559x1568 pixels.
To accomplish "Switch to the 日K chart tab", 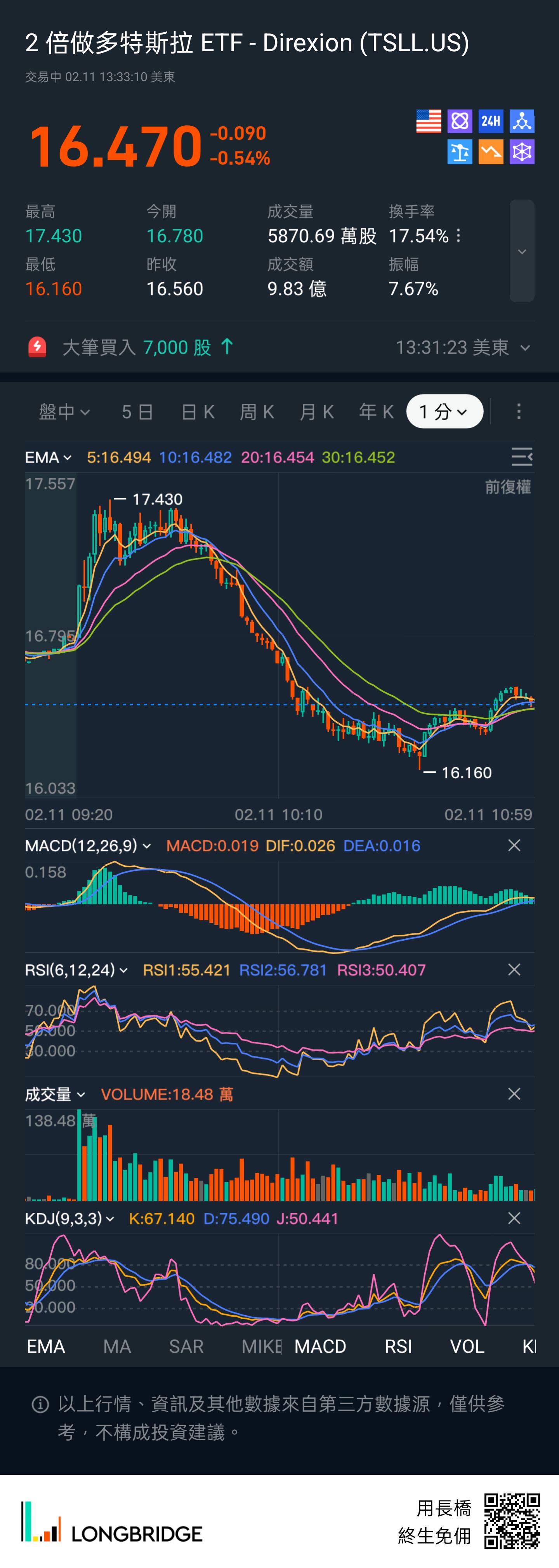I will coord(198,412).
